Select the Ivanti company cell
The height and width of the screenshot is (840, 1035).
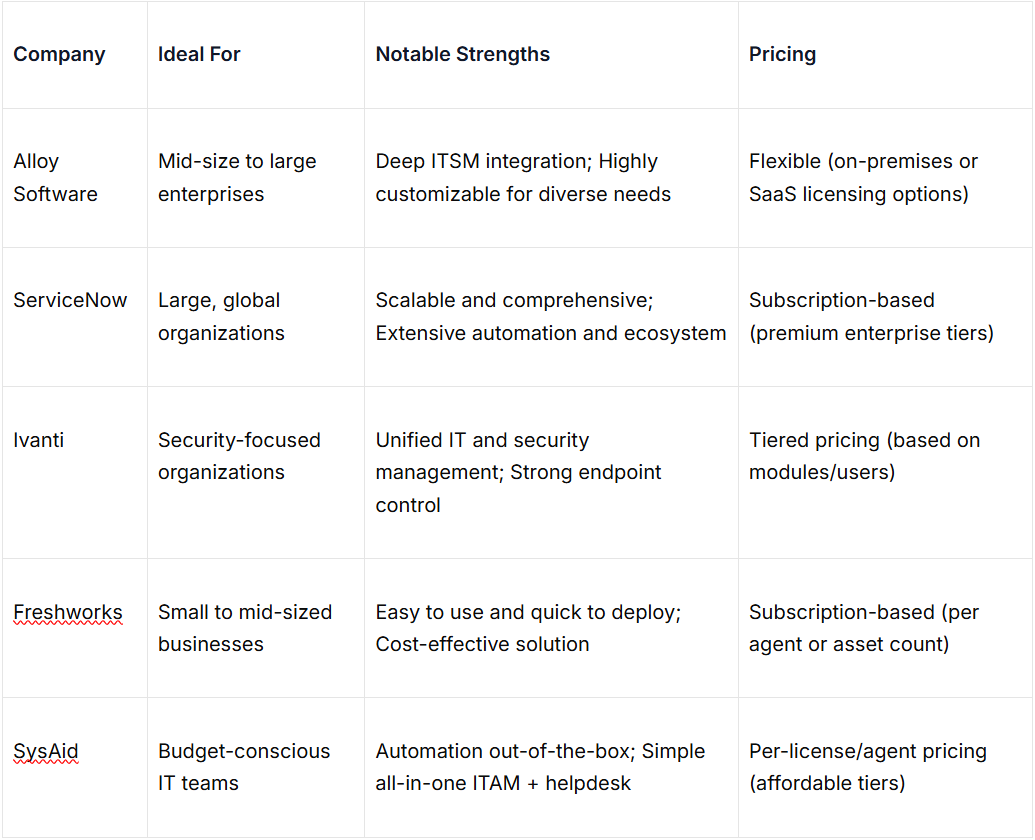coord(39,440)
